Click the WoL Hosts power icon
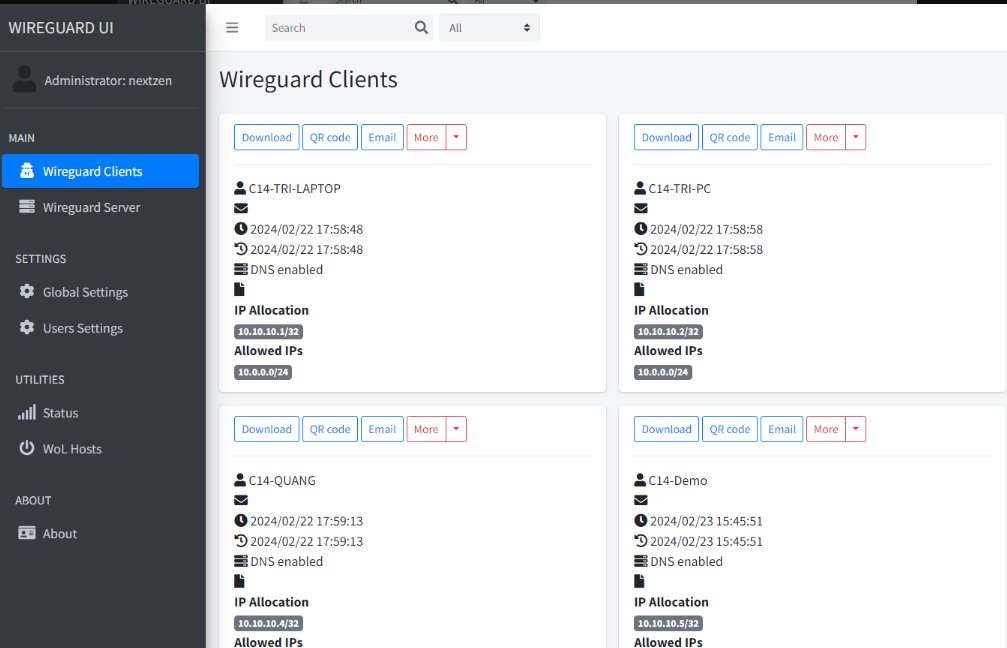Screen dimensions: 1007x648 [26, 448]
